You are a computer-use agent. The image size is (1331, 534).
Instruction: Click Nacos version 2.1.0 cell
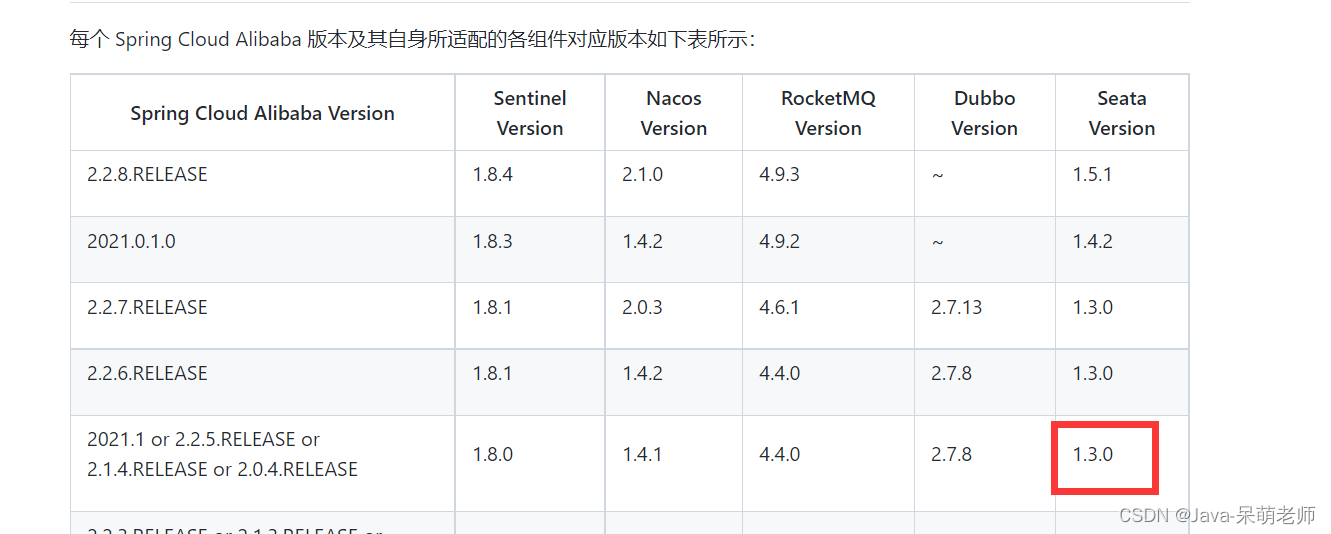[642, 175]
